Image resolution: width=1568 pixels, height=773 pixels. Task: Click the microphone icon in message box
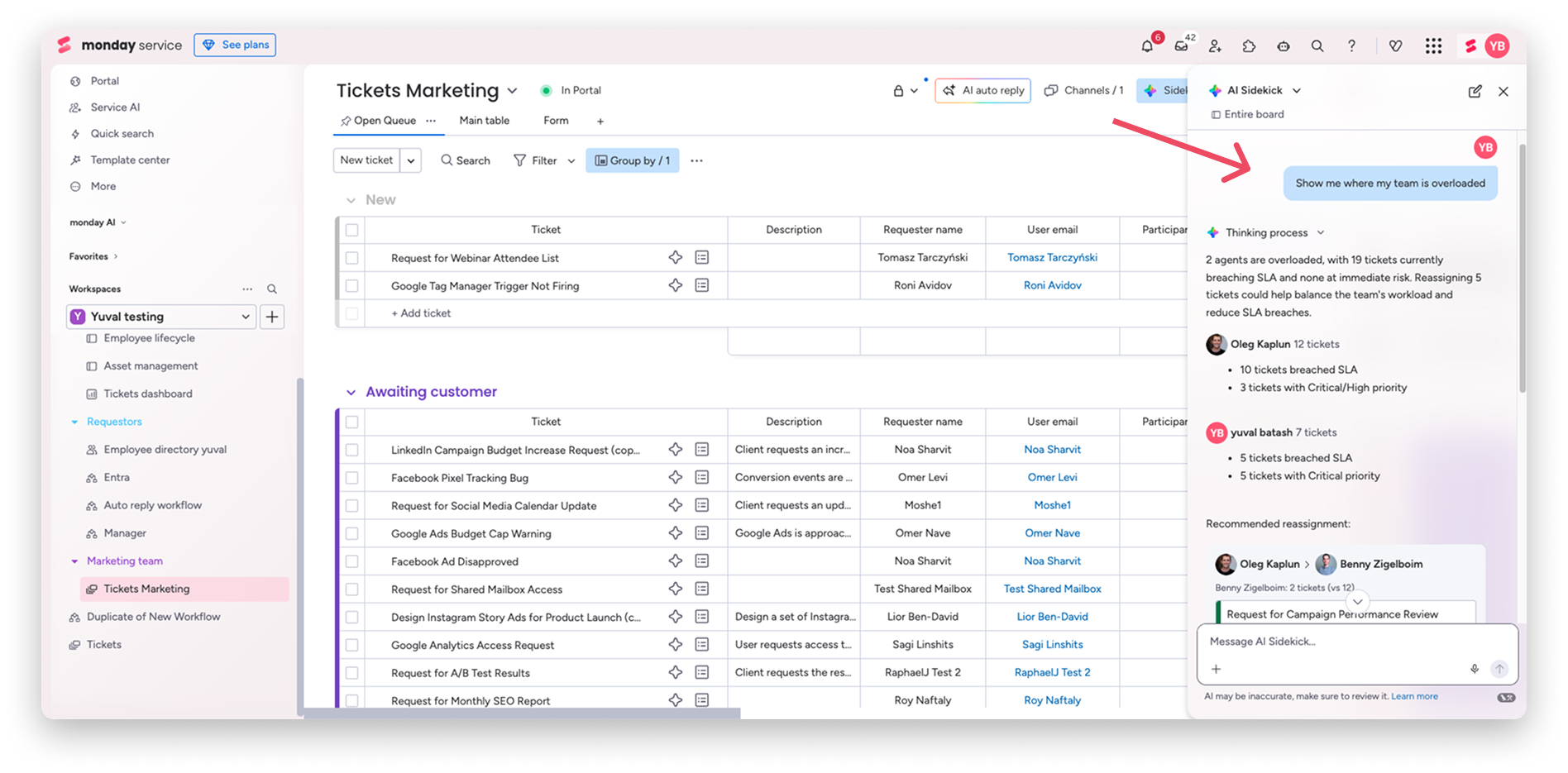1475,669
